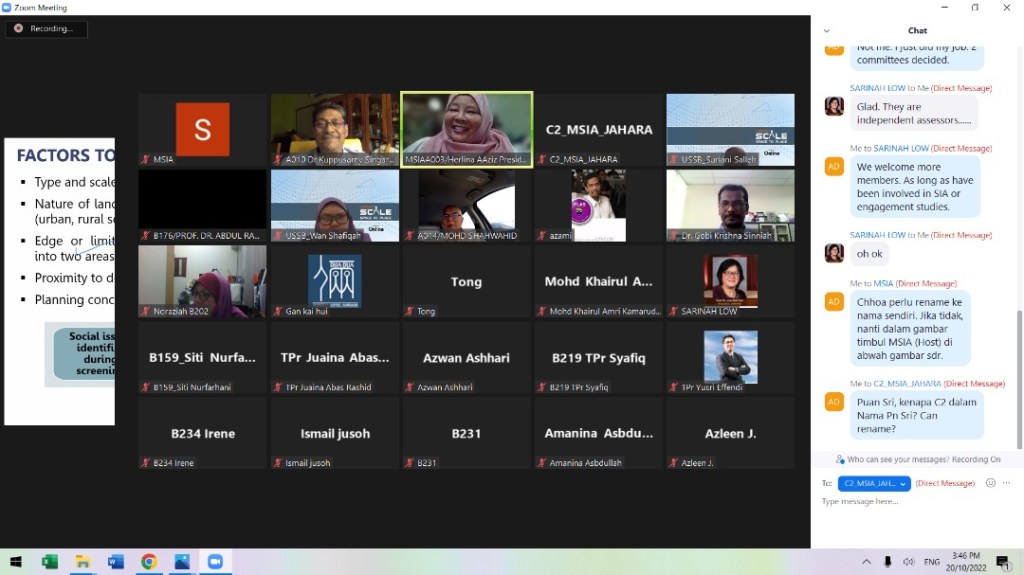
Task: Collapse the Chat panel chevron
Action: pos(826,31)
